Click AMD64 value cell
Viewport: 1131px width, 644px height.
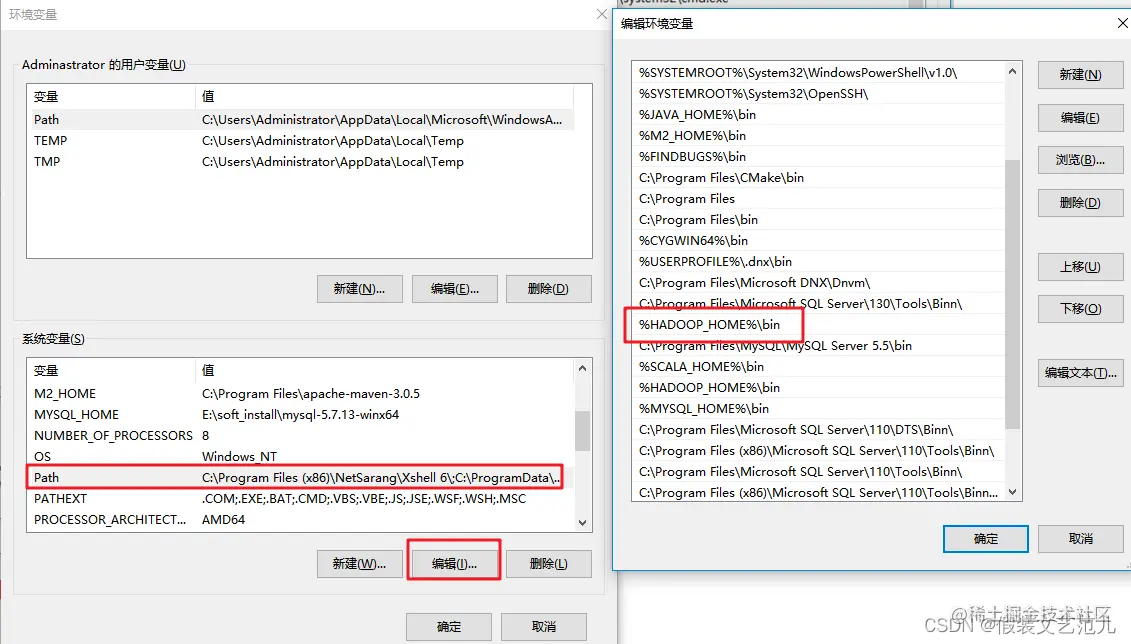click(224, 519)
